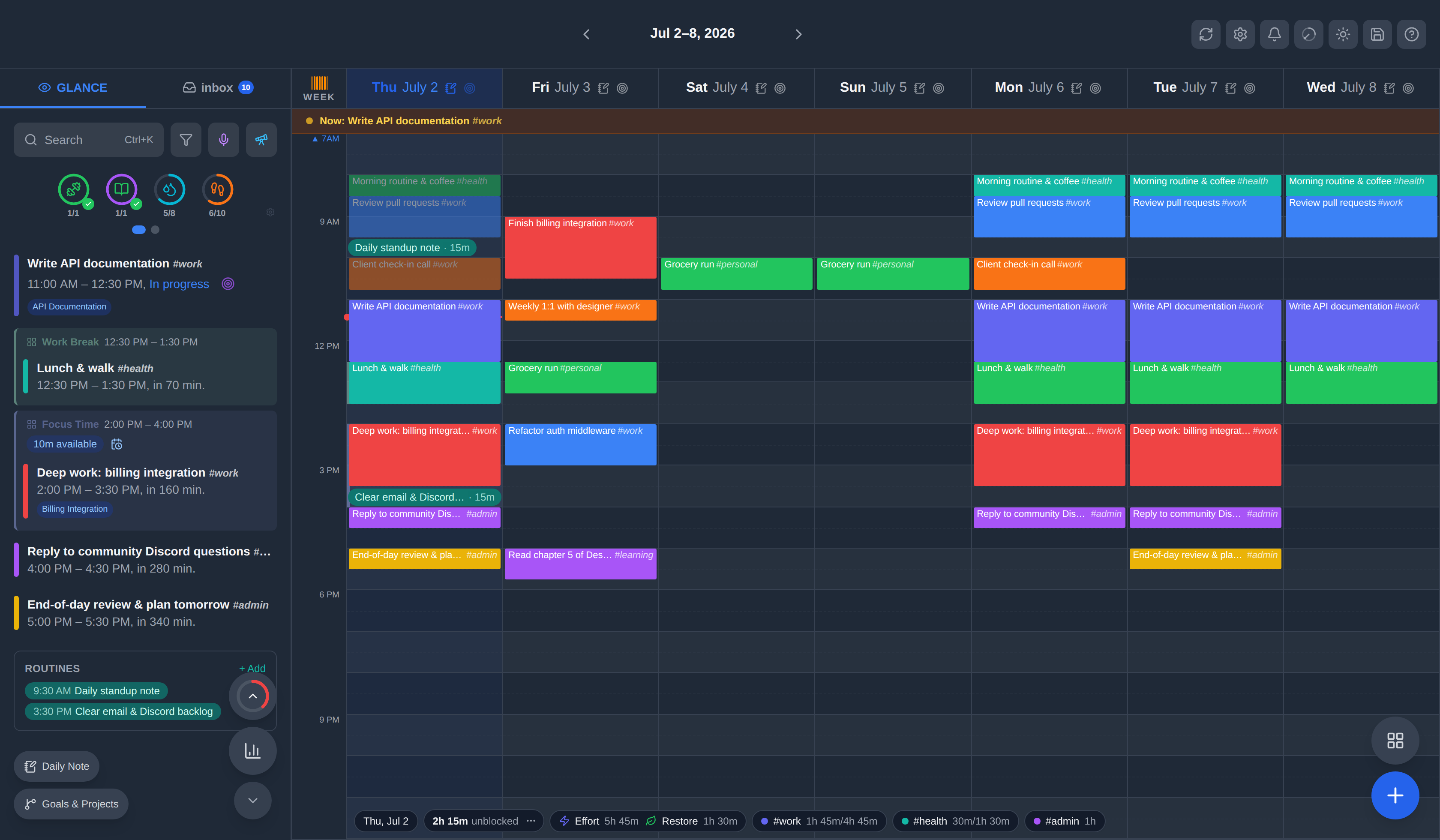Screen dimensions: 1440x840
Task: Open the water droplet habit ring
Action: click(169, 189)
